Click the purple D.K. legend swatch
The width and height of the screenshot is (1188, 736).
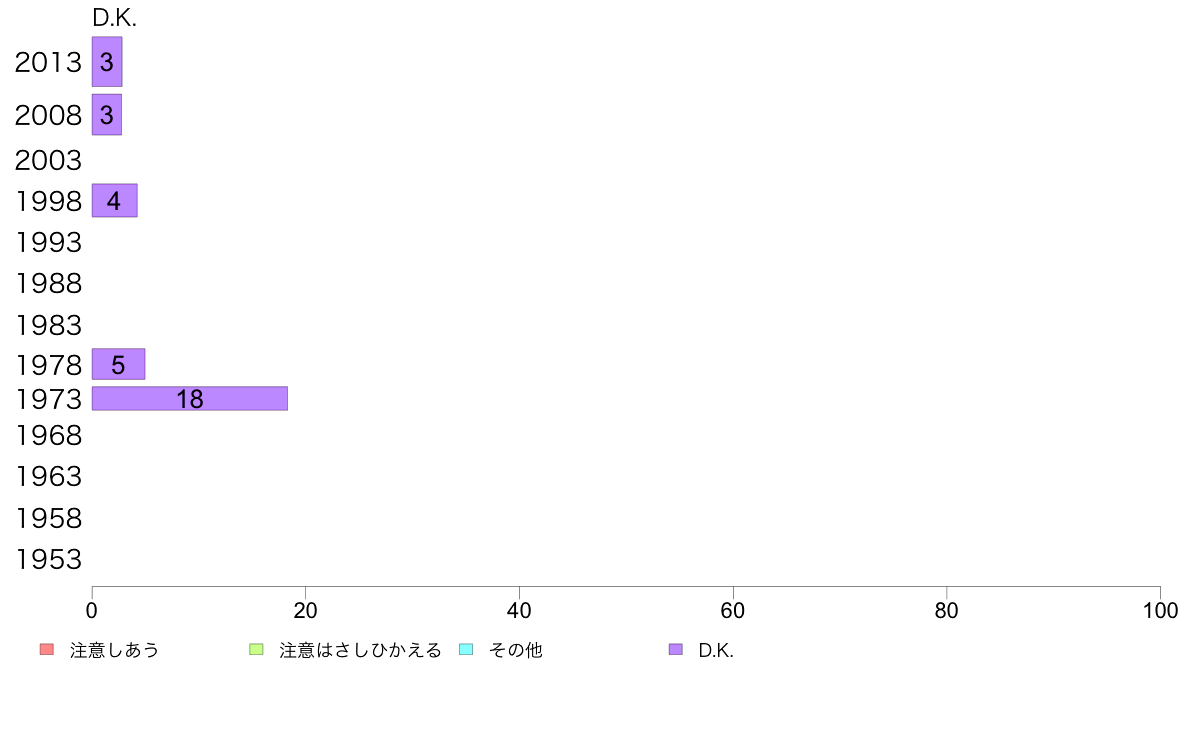(x=676, y=650)
